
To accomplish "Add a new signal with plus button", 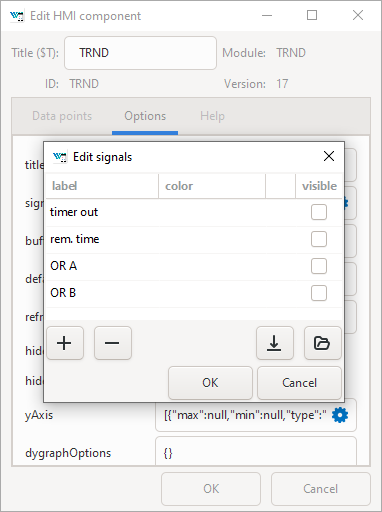I will 65,343.
